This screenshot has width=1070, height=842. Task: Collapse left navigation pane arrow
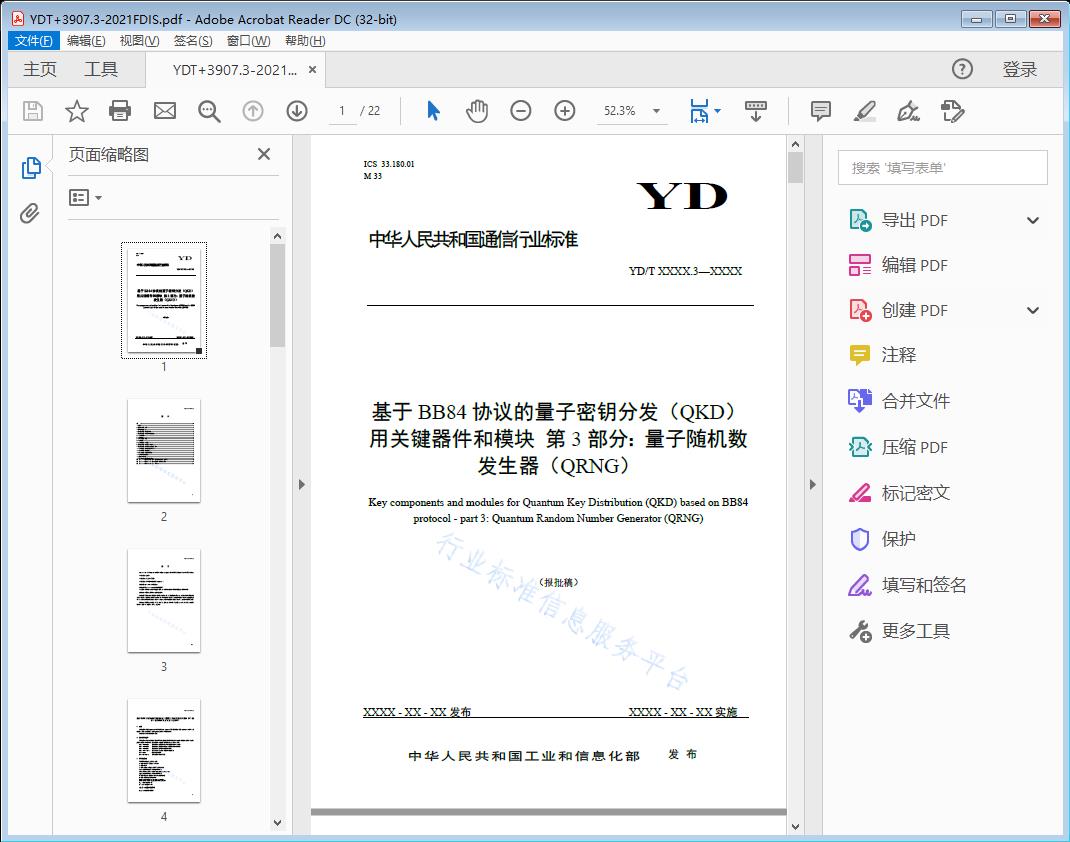(x=301, y=485)
